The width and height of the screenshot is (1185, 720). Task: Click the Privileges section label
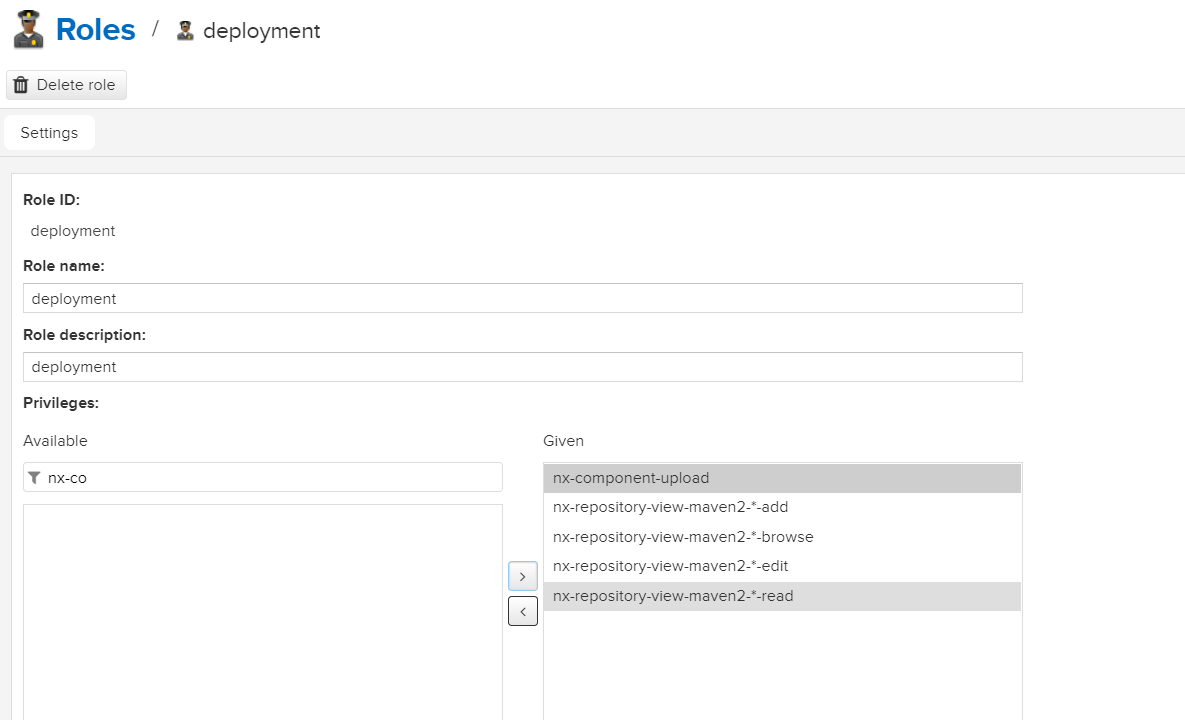click(61, 403)
